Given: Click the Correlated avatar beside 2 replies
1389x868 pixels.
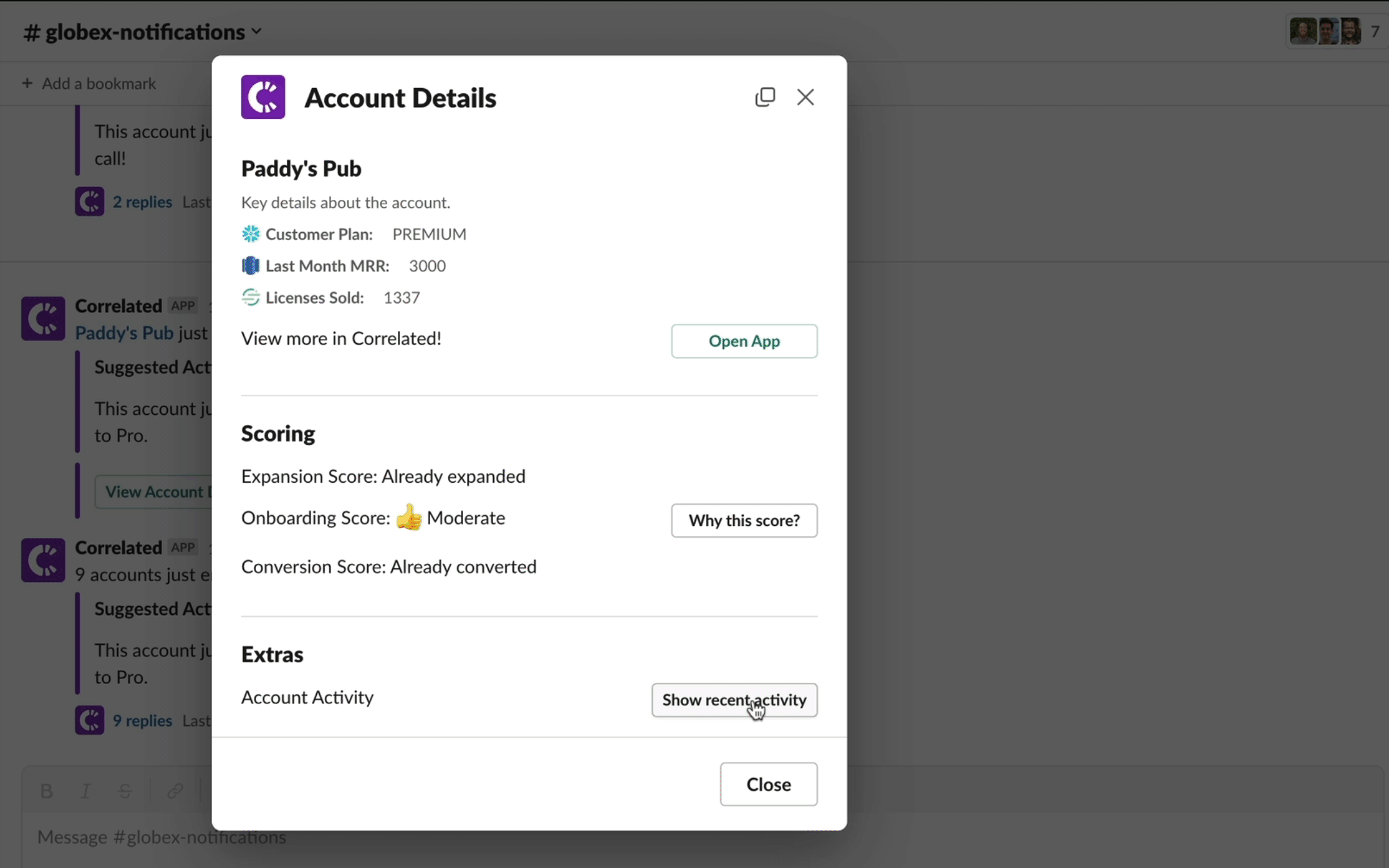Looking at the screenshot, I should (89, 202).
